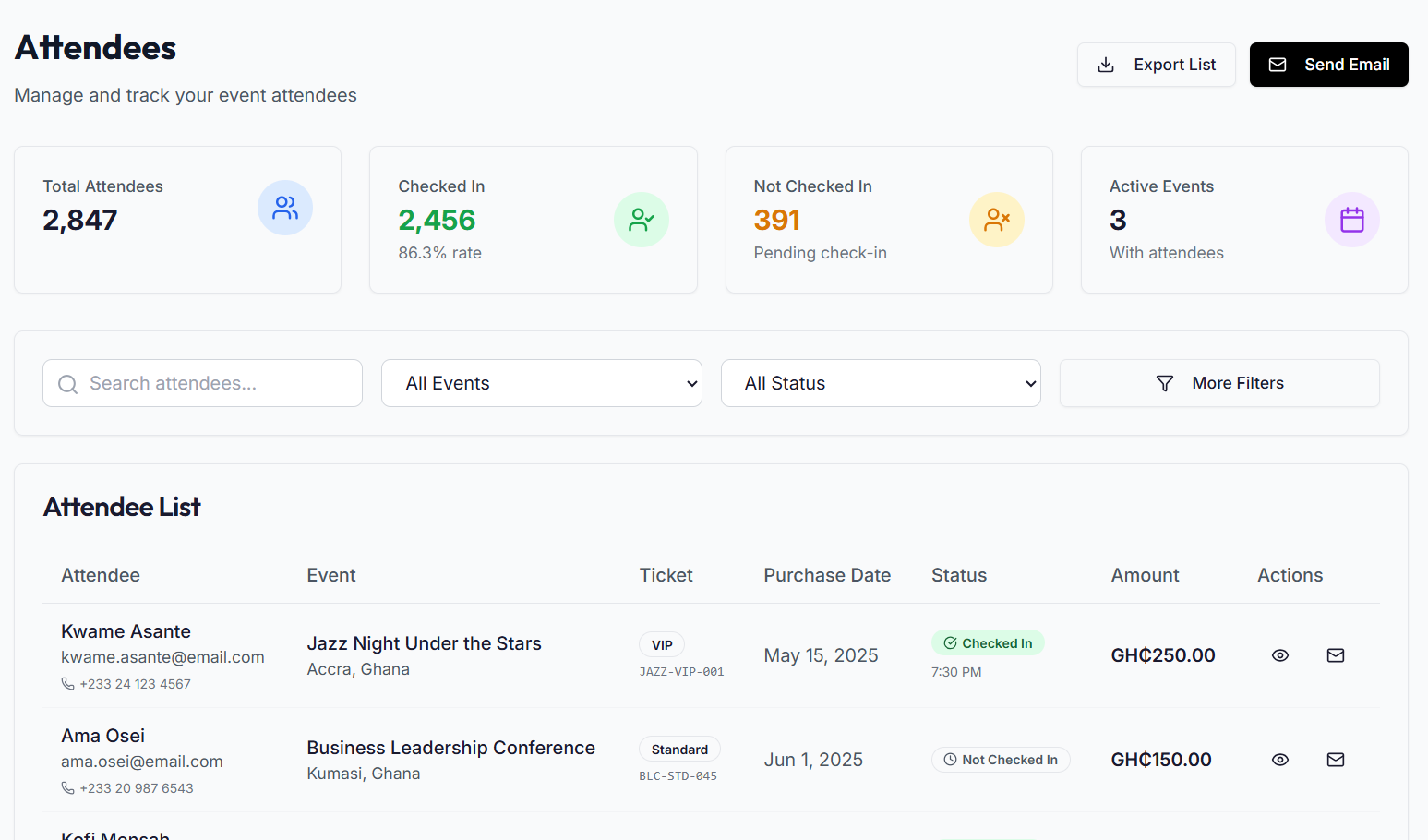Viewport: 1428px width, 840px height.
Task: Click the Send Email button
Action: (x=1329, y=65)
